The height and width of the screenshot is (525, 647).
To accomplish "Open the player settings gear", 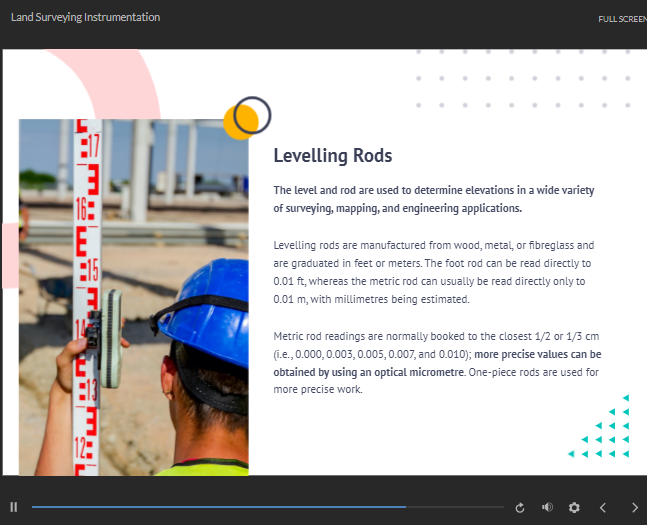I will (574, 507).
